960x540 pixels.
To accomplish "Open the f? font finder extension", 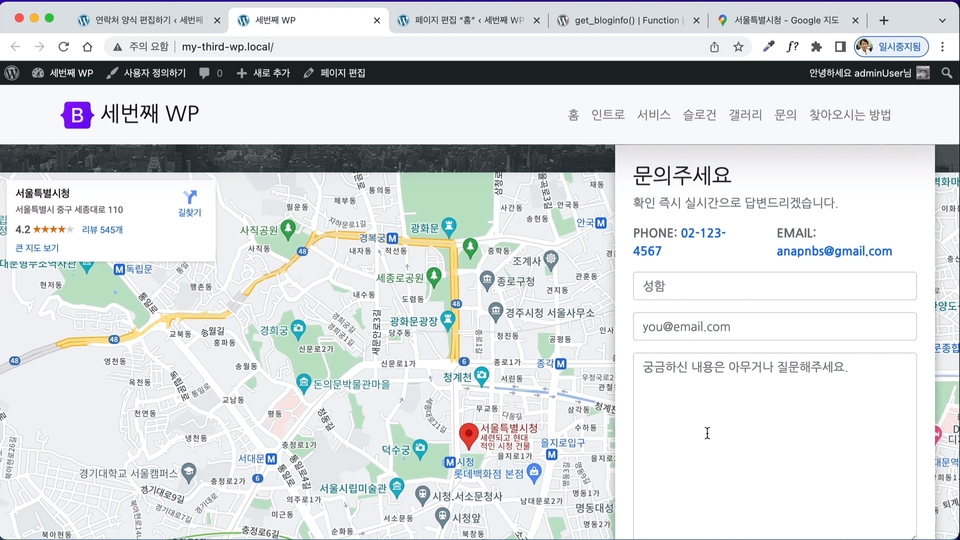I will (792, 47).
